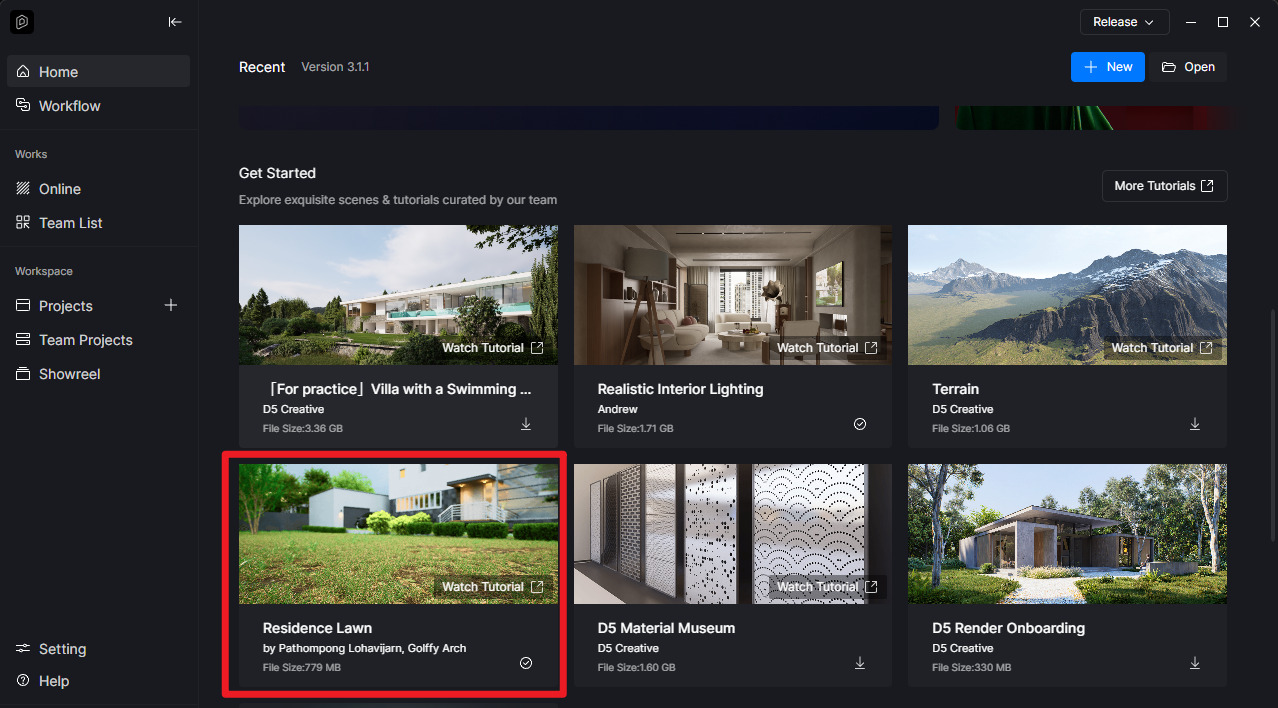Watch Tutorial for the Villa scene
1278x708 pixels.
[x=493, y=348]
